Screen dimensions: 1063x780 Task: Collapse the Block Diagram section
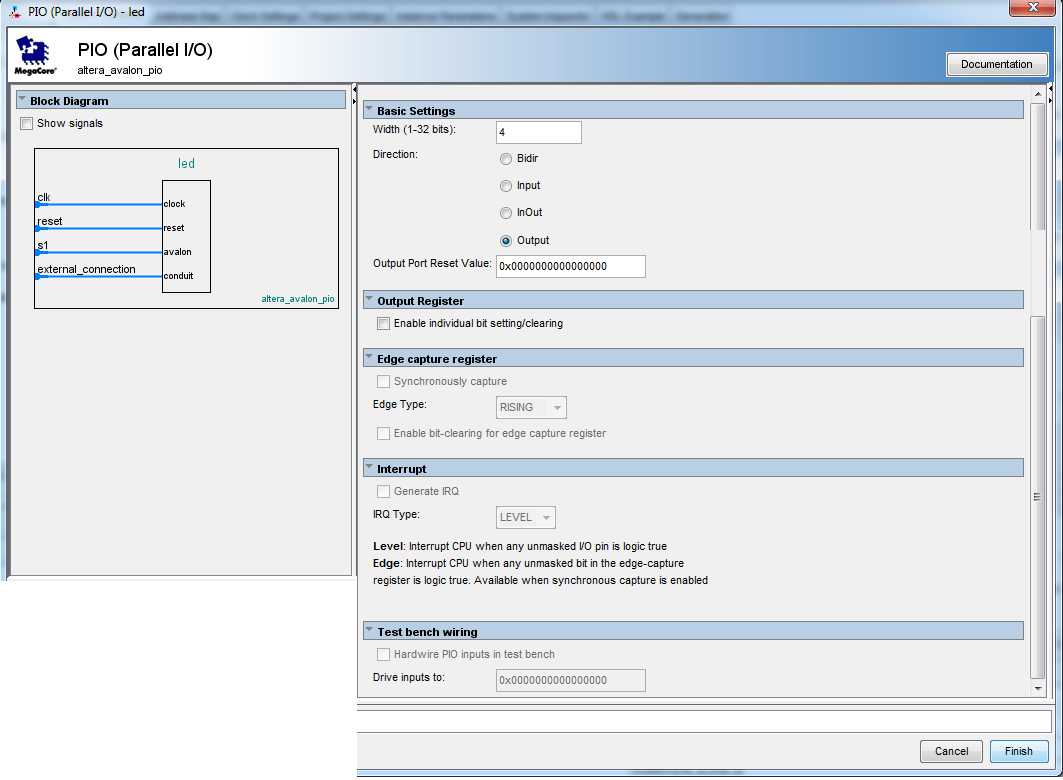[x=22, y=100]
